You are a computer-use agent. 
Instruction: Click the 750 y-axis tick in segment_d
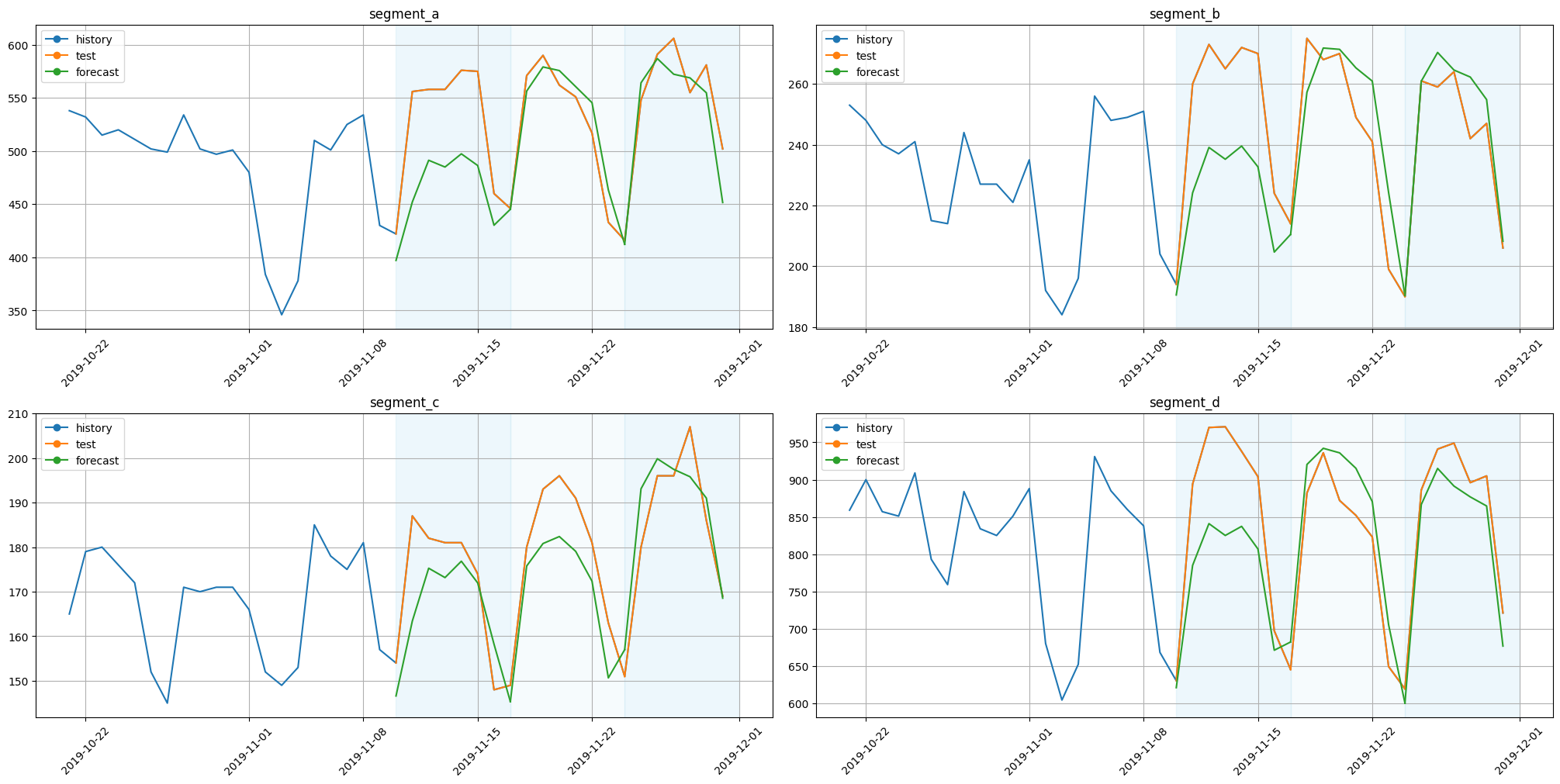point(800,592)
